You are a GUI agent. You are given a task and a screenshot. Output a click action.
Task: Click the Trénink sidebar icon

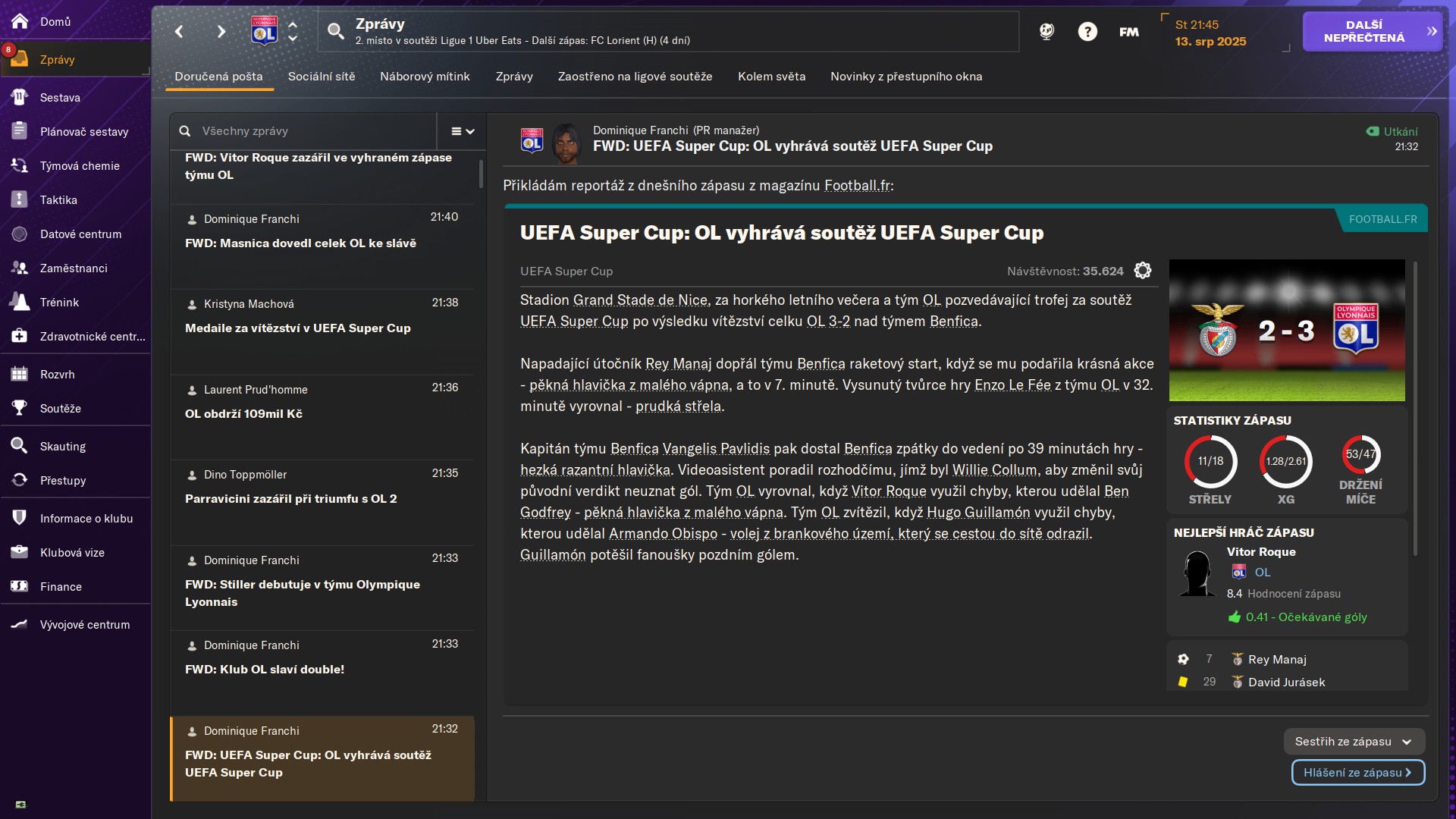(20, 303)
